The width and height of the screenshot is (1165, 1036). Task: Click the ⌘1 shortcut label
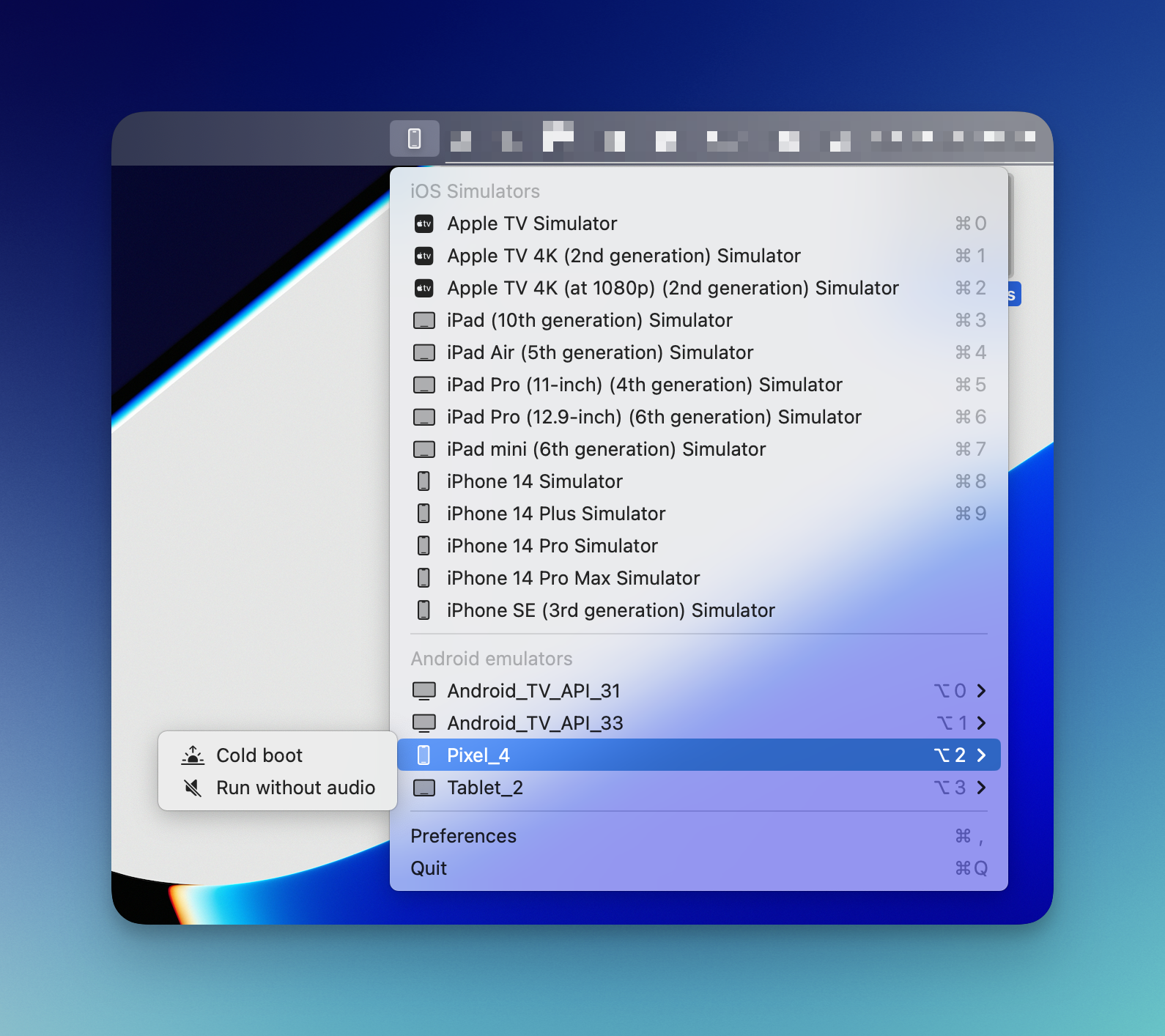click(x=971, y=256)
